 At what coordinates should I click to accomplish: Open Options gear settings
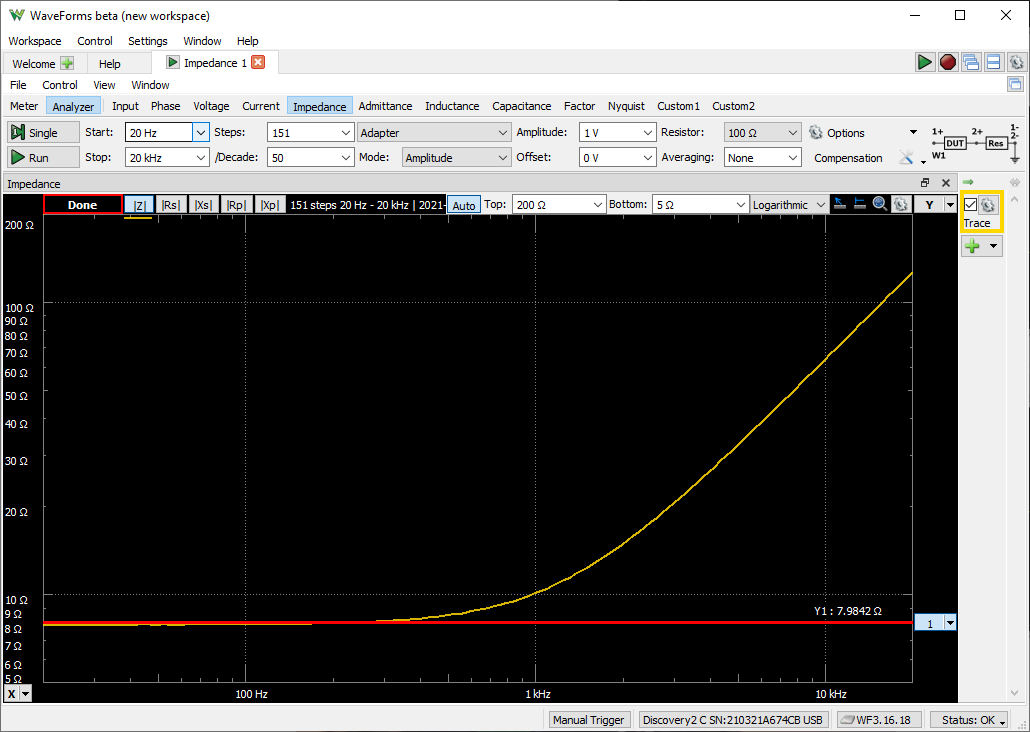(816, 132)
